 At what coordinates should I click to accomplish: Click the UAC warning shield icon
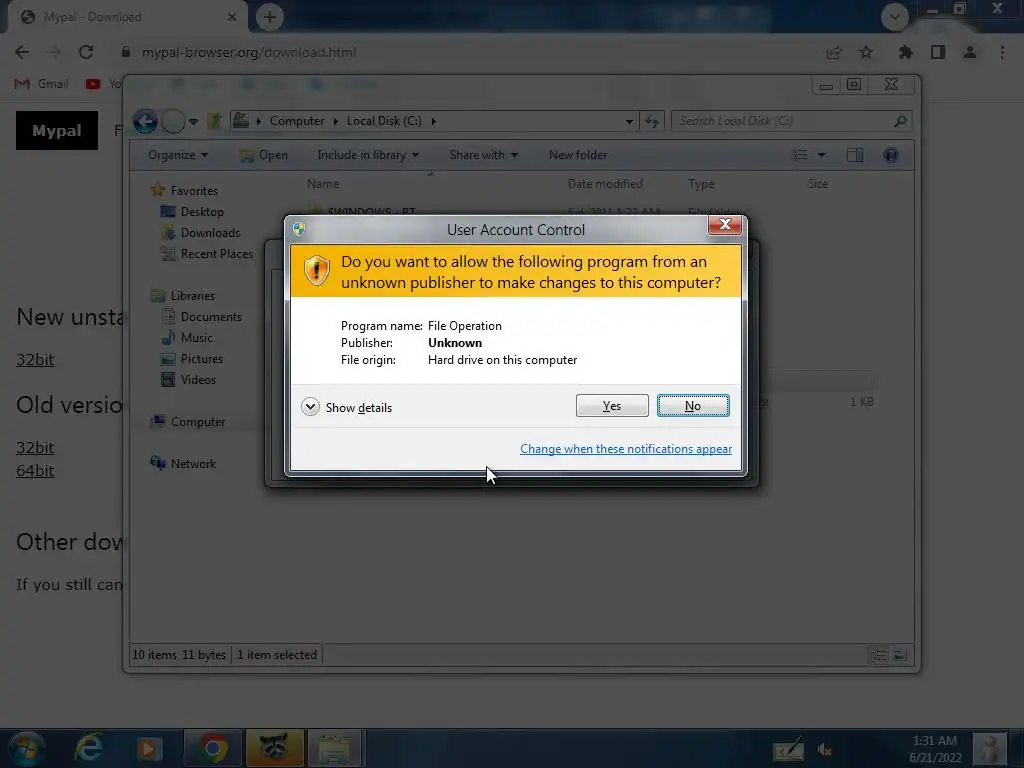317,270
